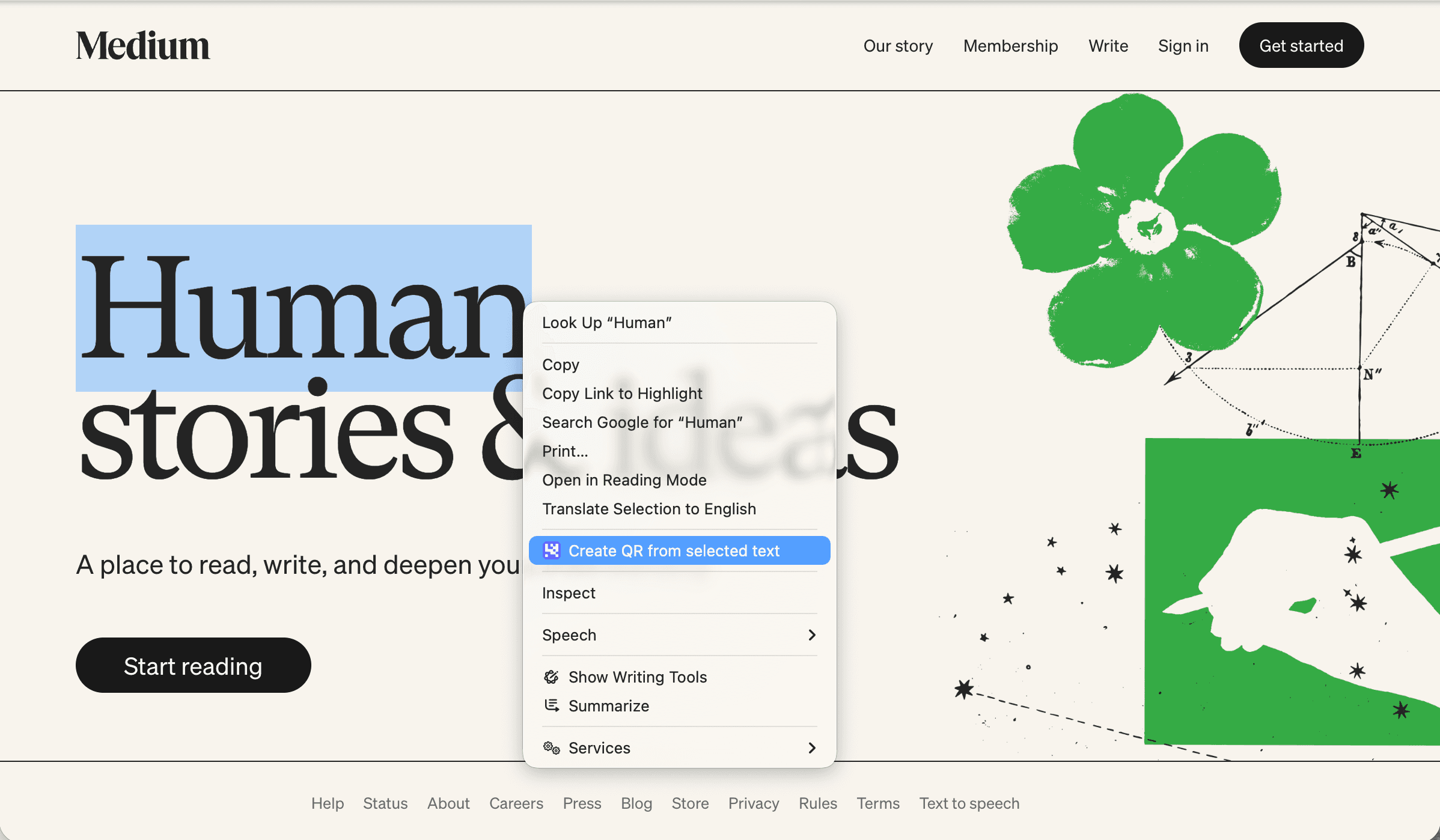The width and height of the screenshot is (1440, 840).
Task: Click the green flower illustration
Action: coord(1145,230)
